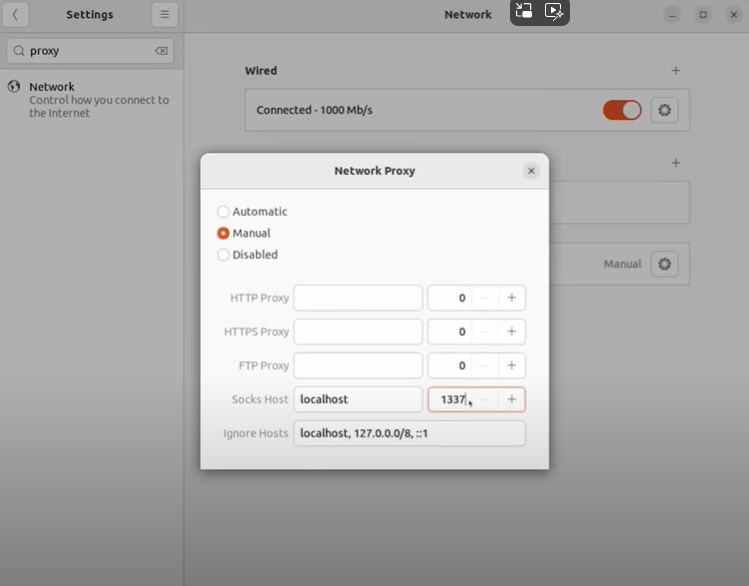Open Network Proxy gear settings
The image size is (749, 586).
pyautogui.click(x=664, y=264)
